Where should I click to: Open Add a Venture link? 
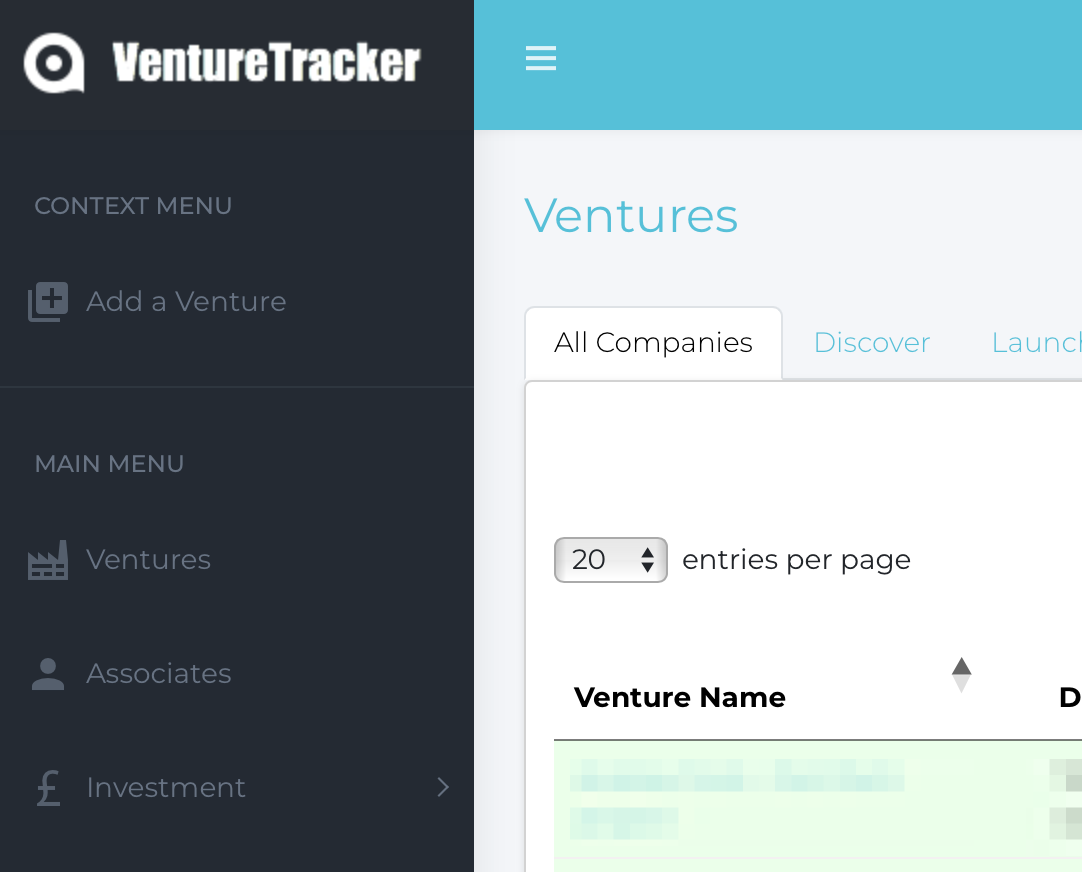pyautogui.click(x=186, y=302)
